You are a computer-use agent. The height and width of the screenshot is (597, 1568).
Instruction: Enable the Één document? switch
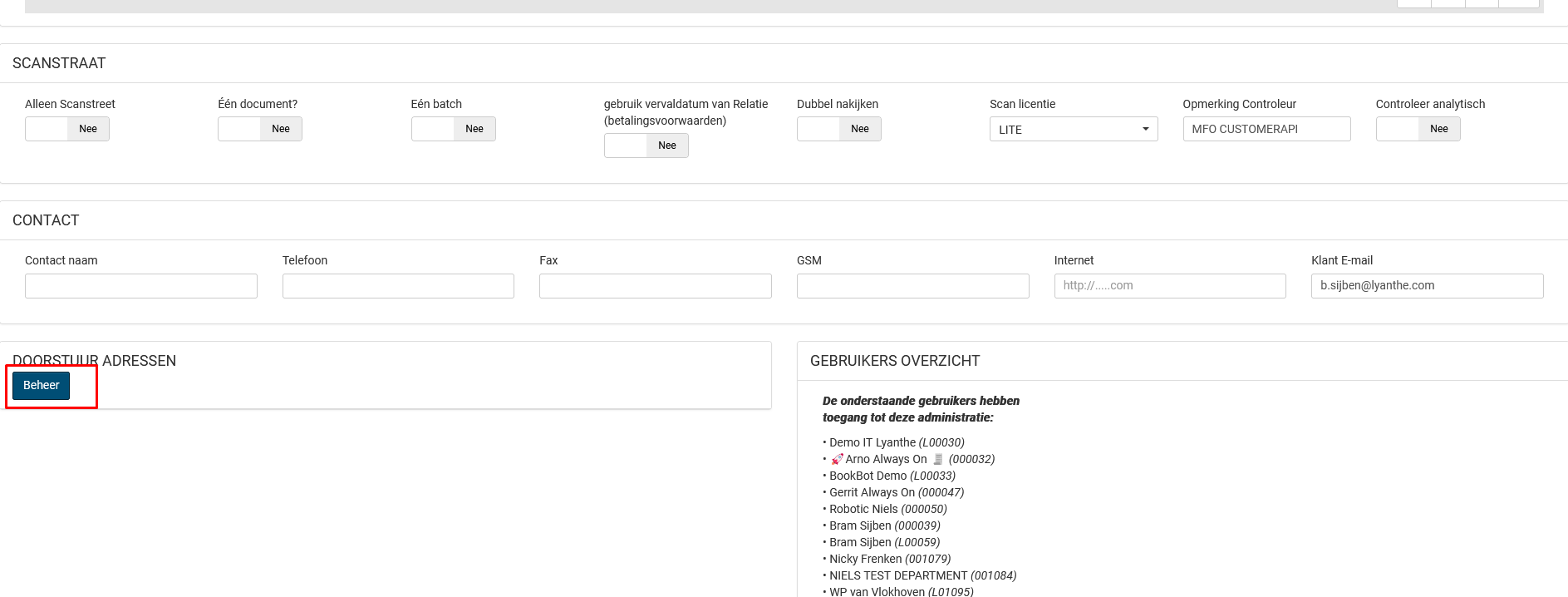[x=260, y=129]
